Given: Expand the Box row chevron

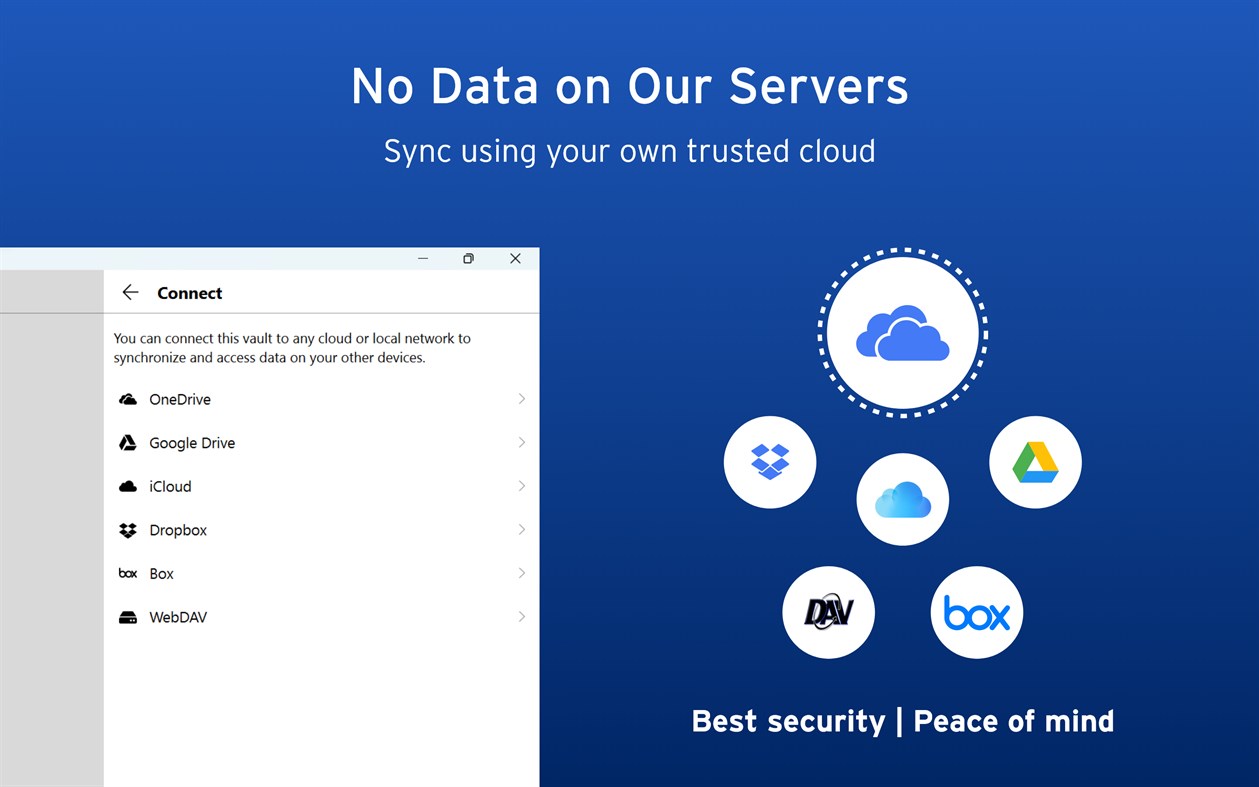Looking at the screenshot, I should (x=521, y=574).
